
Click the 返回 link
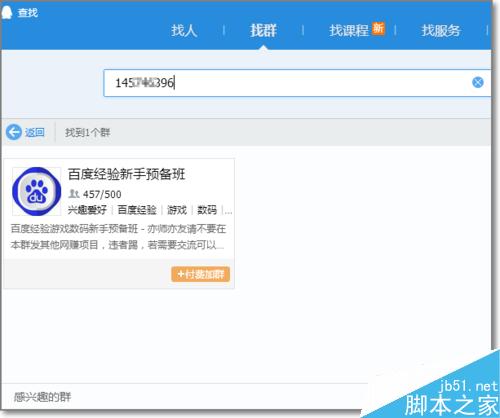35,132
